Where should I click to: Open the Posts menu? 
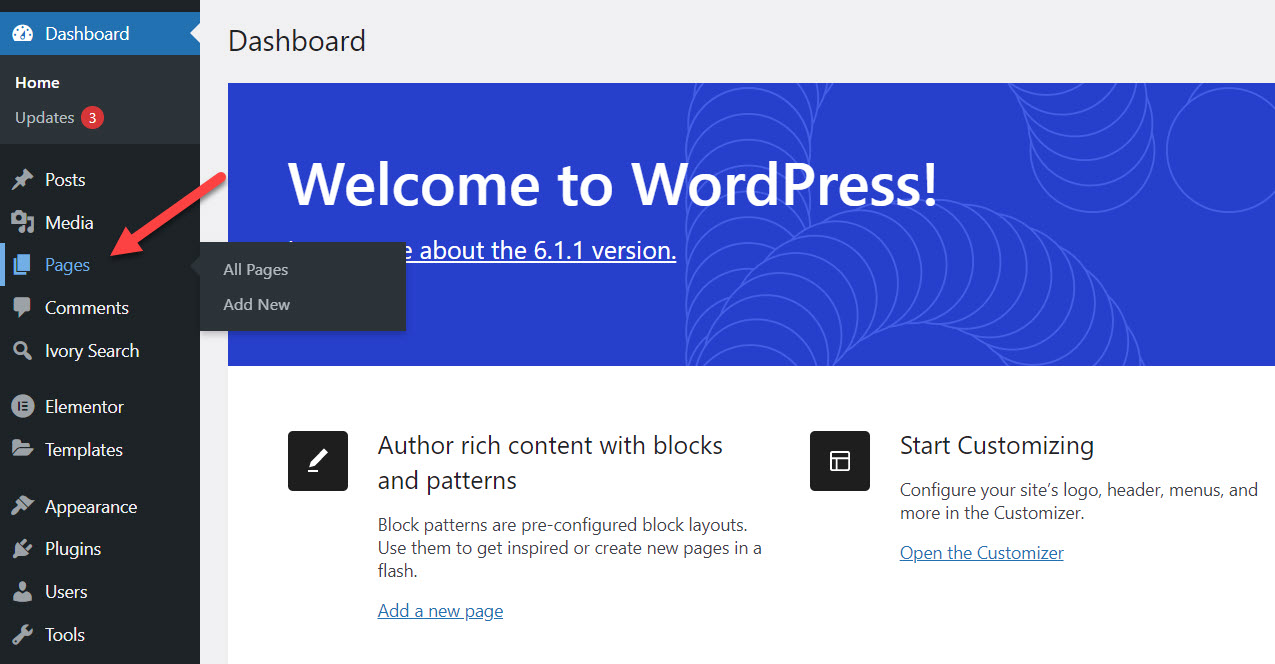(100, 180)
